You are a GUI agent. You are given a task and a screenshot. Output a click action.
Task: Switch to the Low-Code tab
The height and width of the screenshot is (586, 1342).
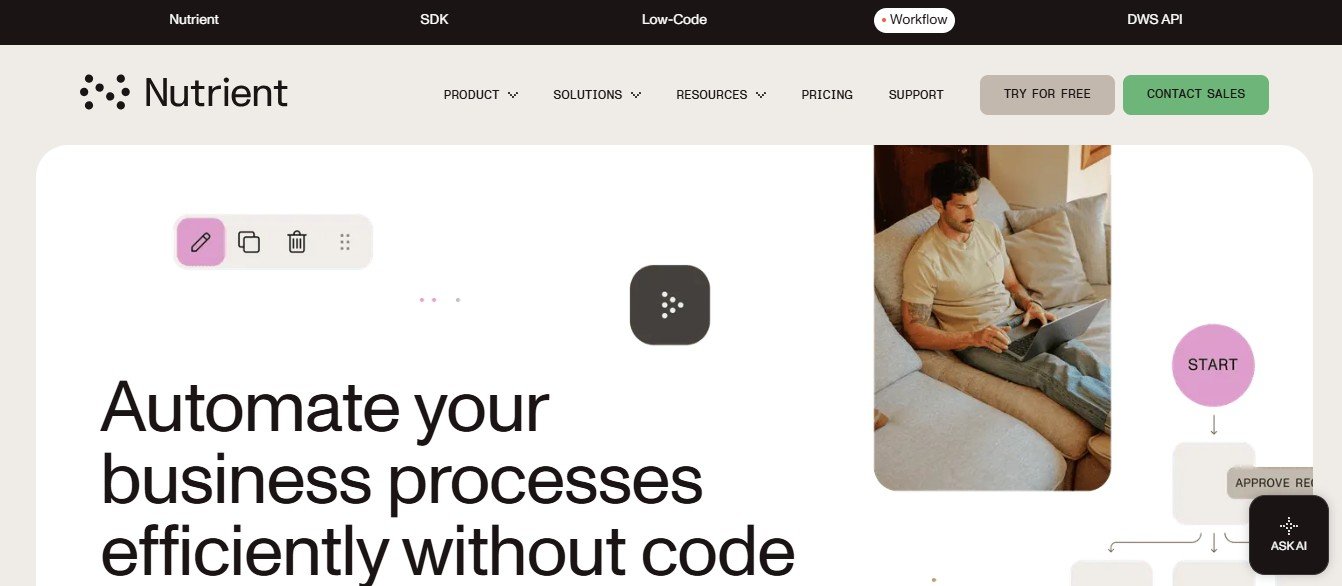point(674,20)
